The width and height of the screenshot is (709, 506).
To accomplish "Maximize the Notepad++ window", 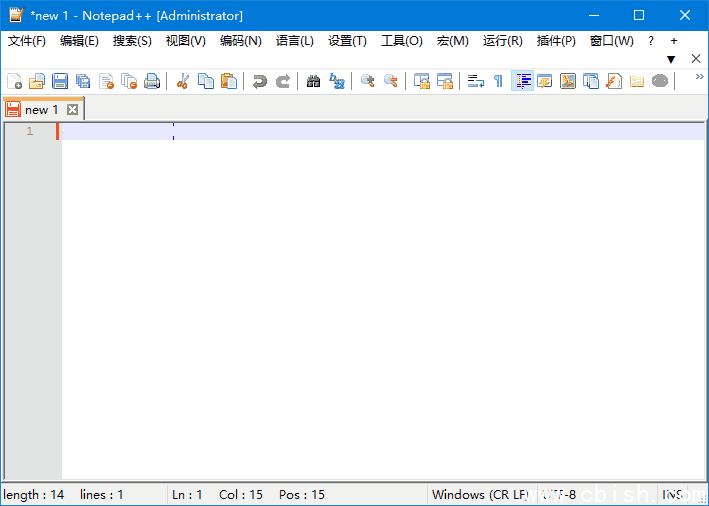I will (639, 15).
